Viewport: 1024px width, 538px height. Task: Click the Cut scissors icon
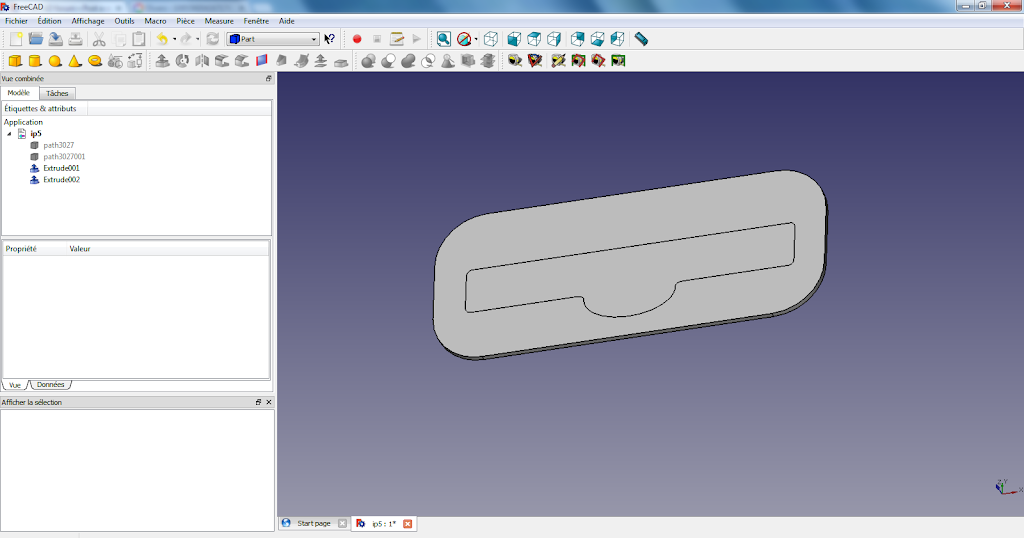99,39
